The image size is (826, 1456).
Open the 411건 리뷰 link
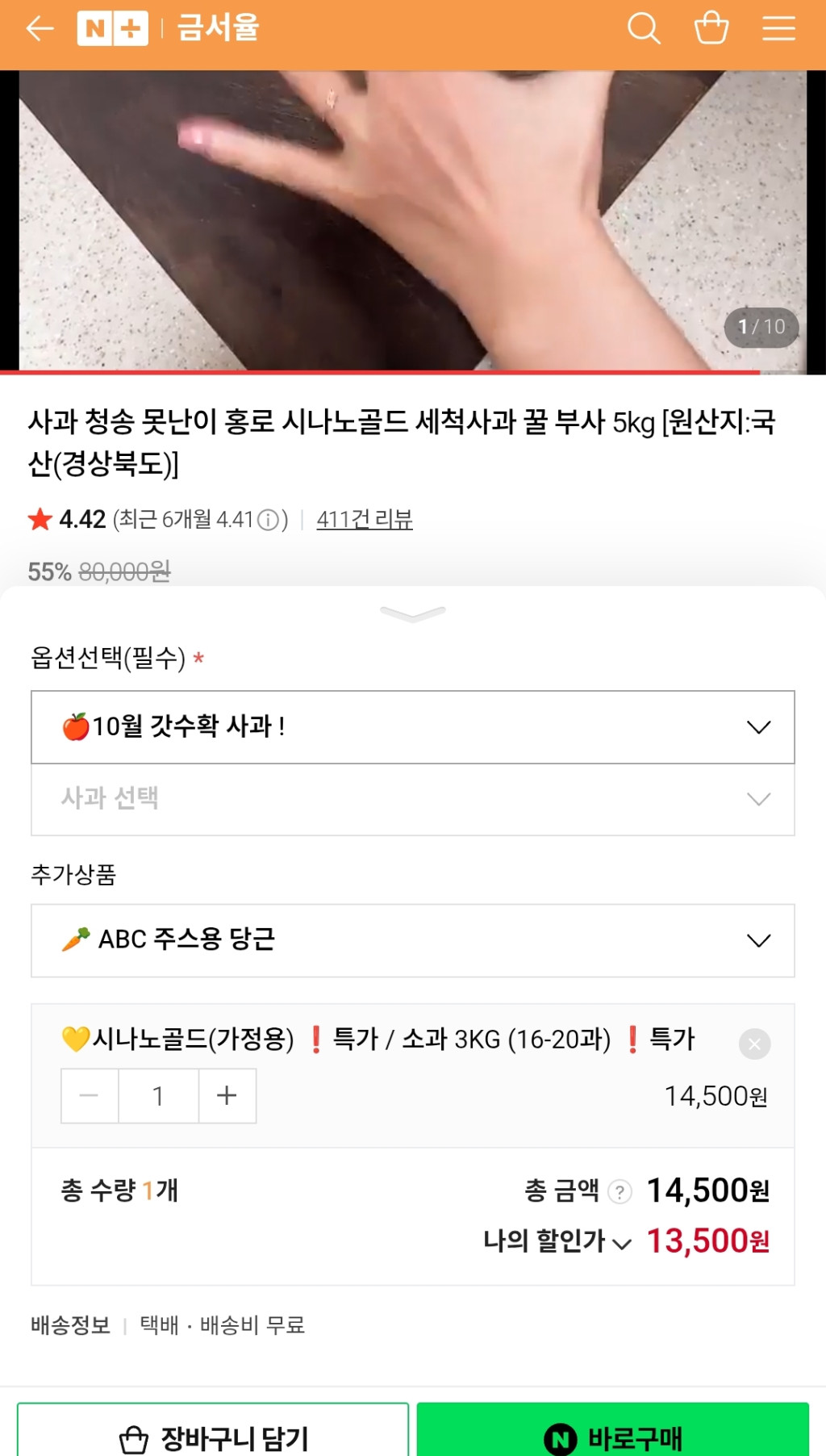tap(365, 520)
